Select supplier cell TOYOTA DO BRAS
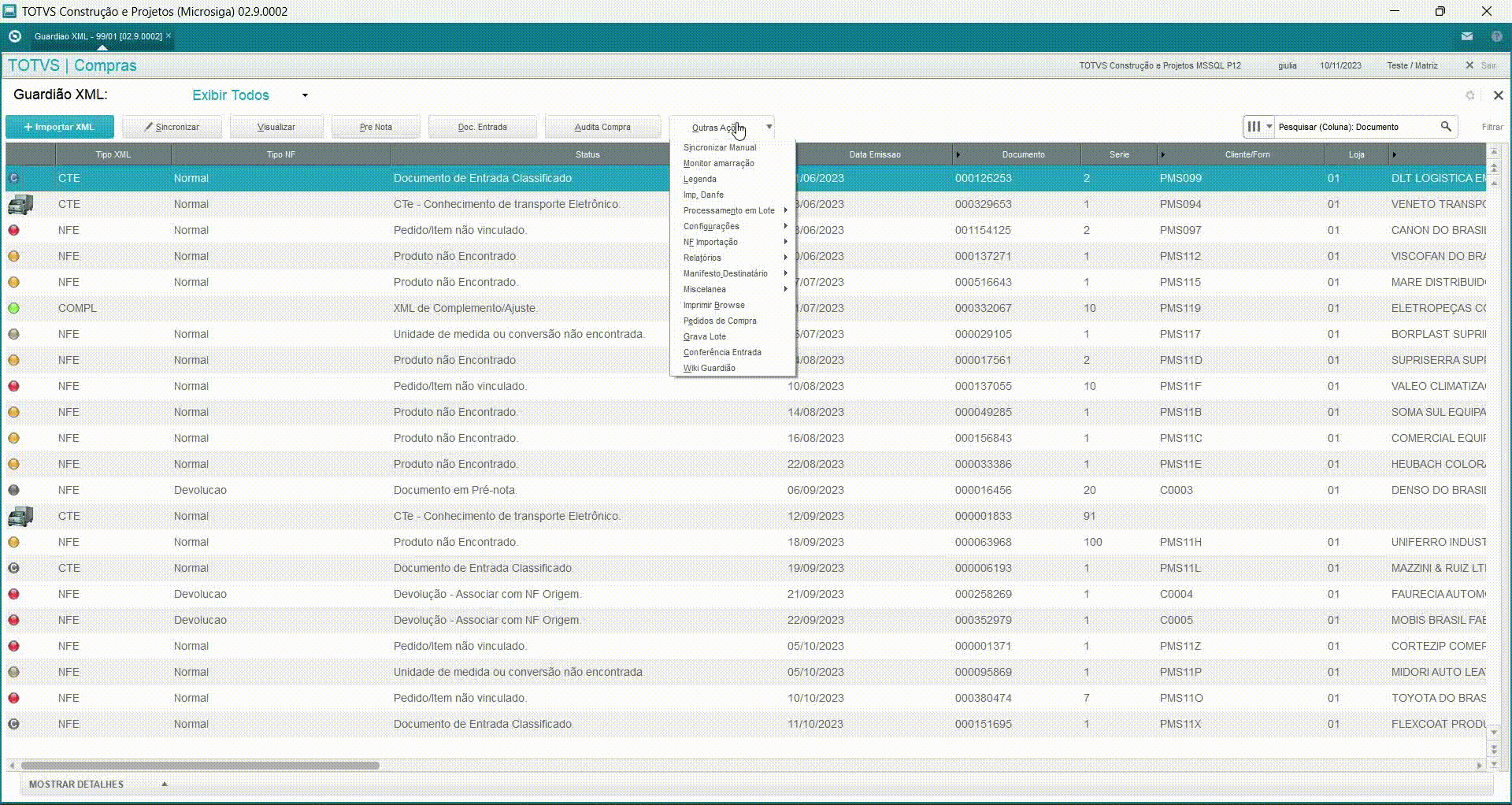The image size is (1512, 805). coord(1438,698)
